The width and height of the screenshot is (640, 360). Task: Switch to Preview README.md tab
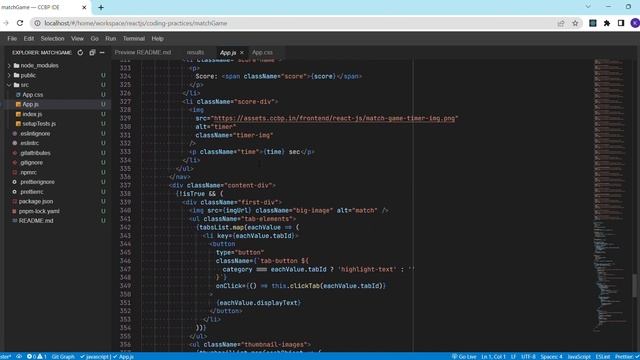point(143,53)
